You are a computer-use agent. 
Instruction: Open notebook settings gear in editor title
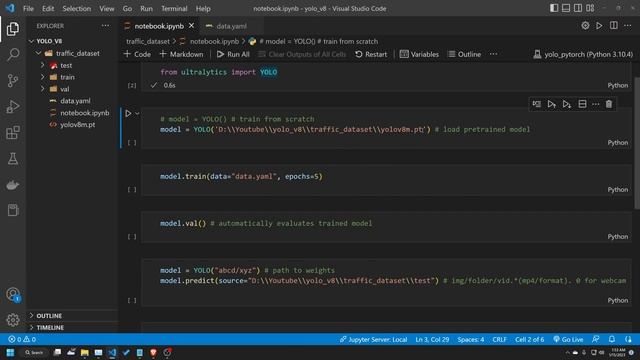click(585, 26)
